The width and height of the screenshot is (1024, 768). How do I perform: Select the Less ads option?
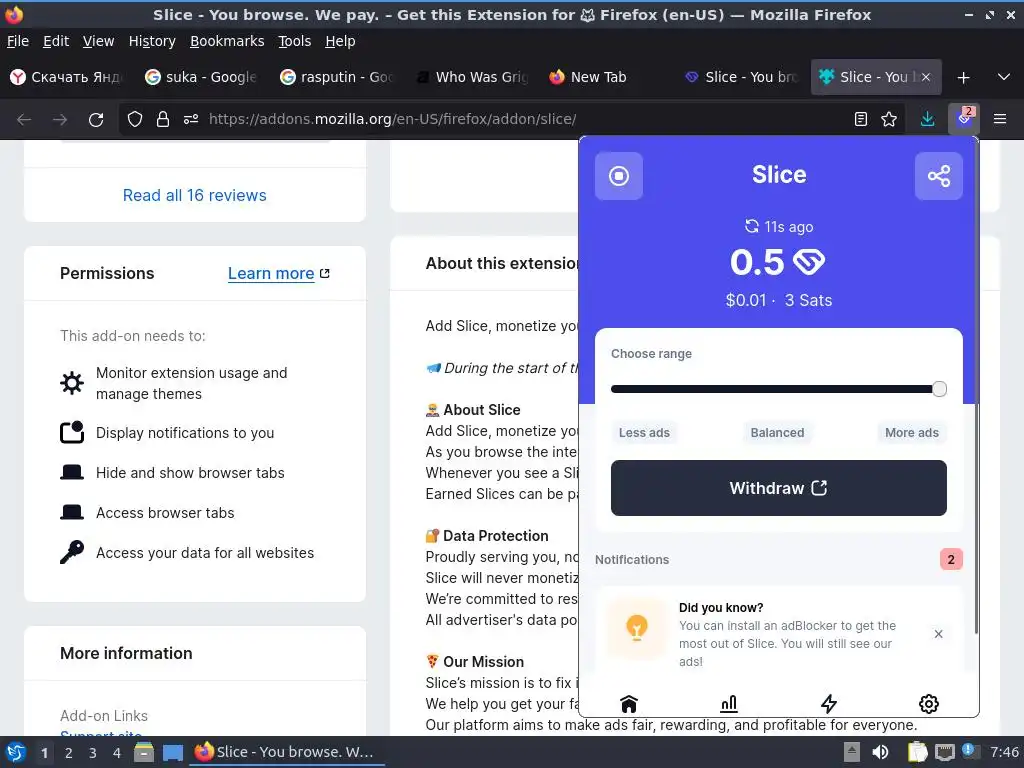point(644,432)
